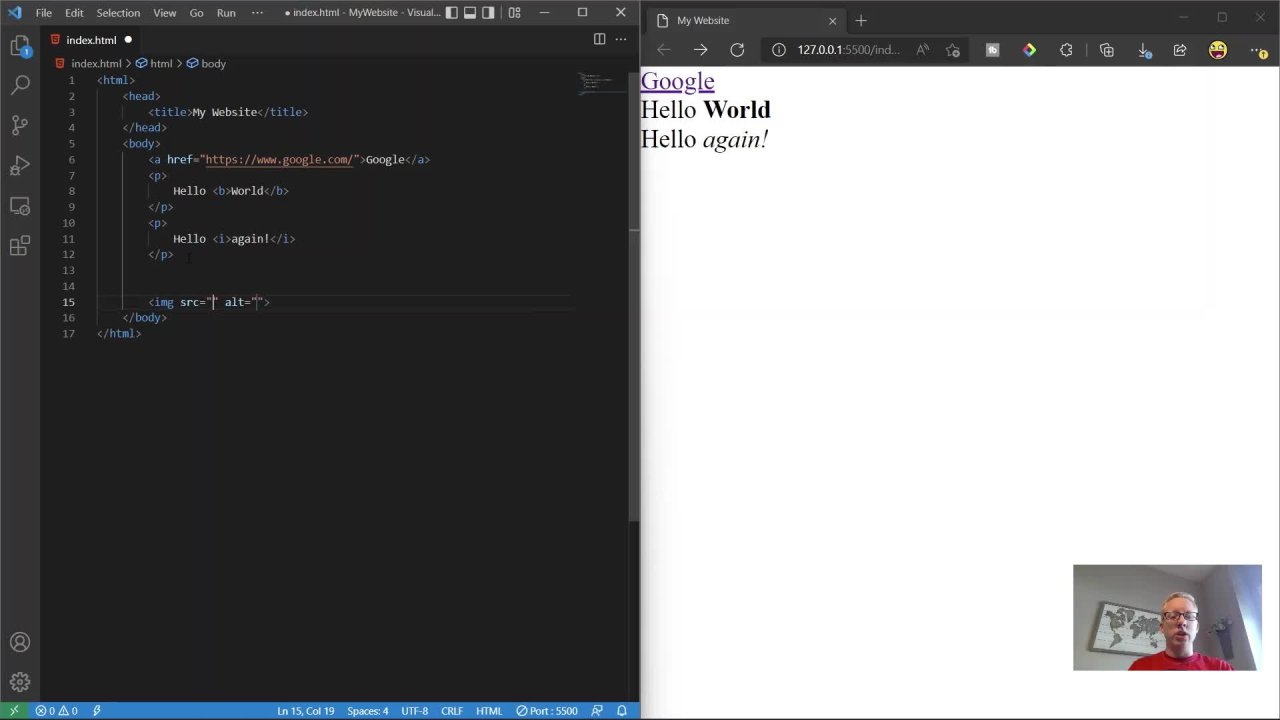Image resolution: width=1280 pixels, height=720 pixels.
Task: Open the editor's more actions ... menu
Action: pyautogui.click(x=621, y=39)
